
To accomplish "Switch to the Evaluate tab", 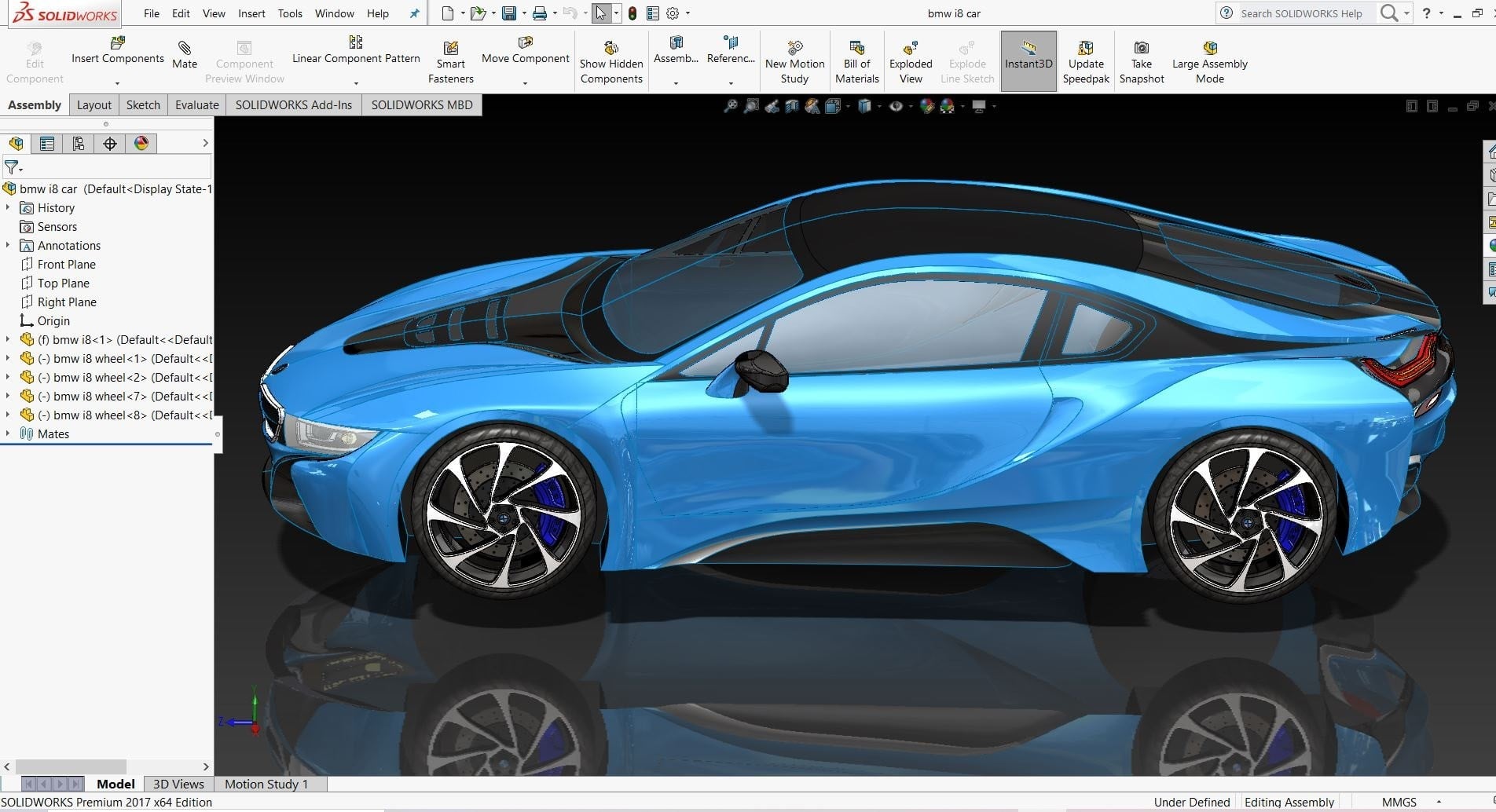I will [x=197, y=105].
